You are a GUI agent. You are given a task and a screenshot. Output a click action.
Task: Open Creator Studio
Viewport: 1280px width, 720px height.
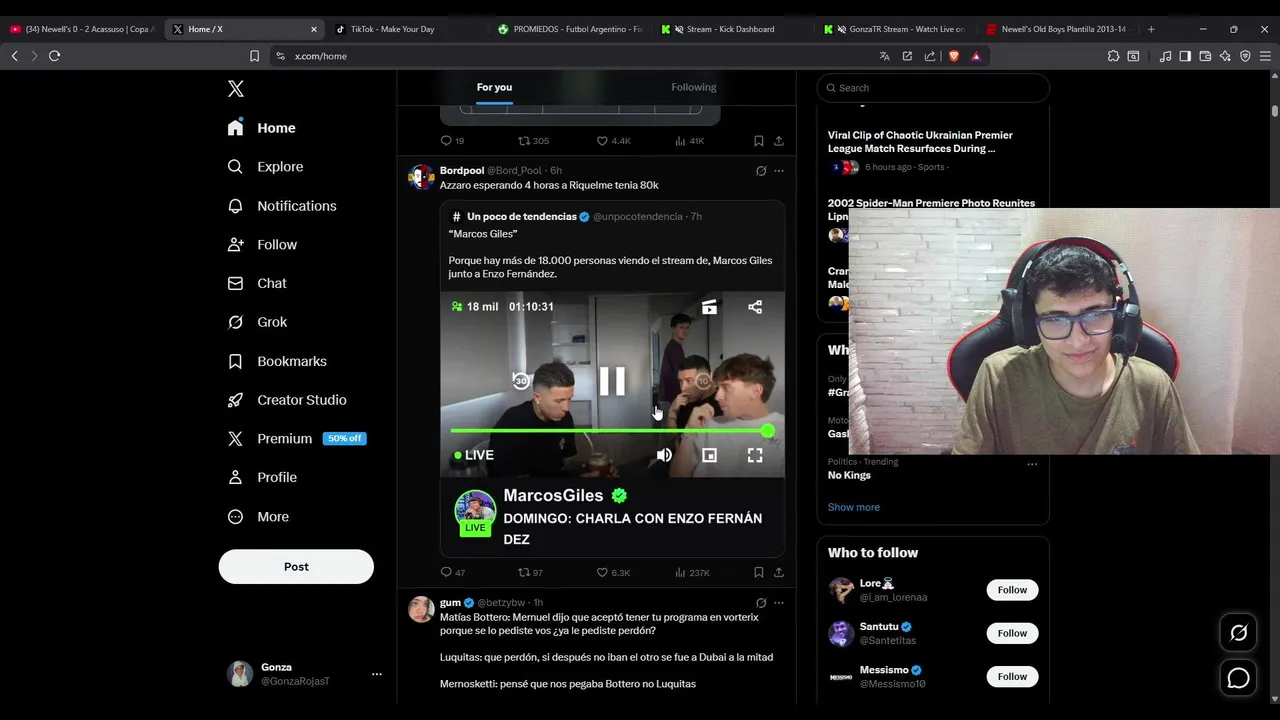coord(287,400)
